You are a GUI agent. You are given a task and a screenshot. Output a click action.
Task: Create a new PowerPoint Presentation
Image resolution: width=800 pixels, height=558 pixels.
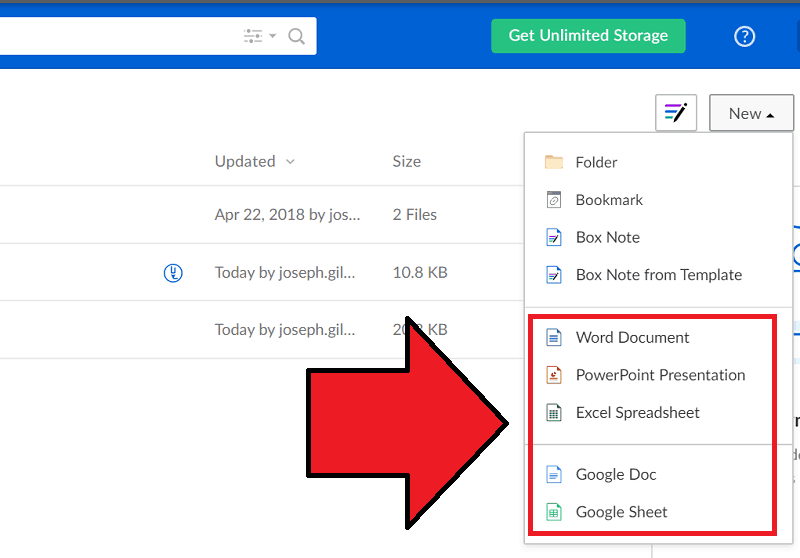tap(658, 375)
